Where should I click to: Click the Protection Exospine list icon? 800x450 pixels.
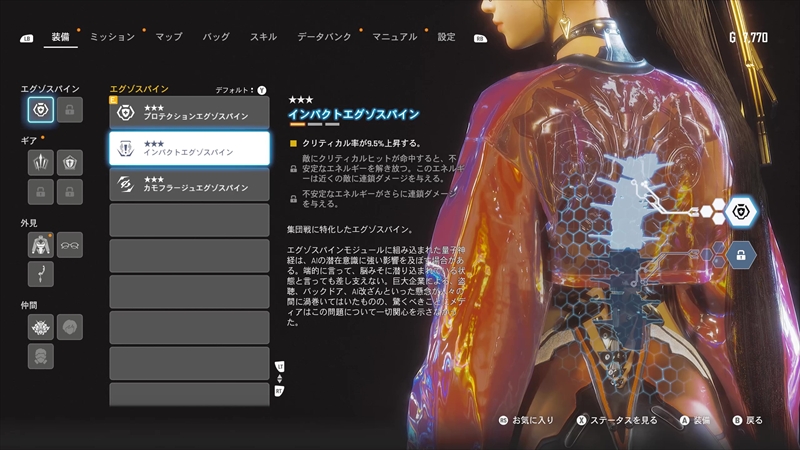pyautogui.click(x=126, y=112)
